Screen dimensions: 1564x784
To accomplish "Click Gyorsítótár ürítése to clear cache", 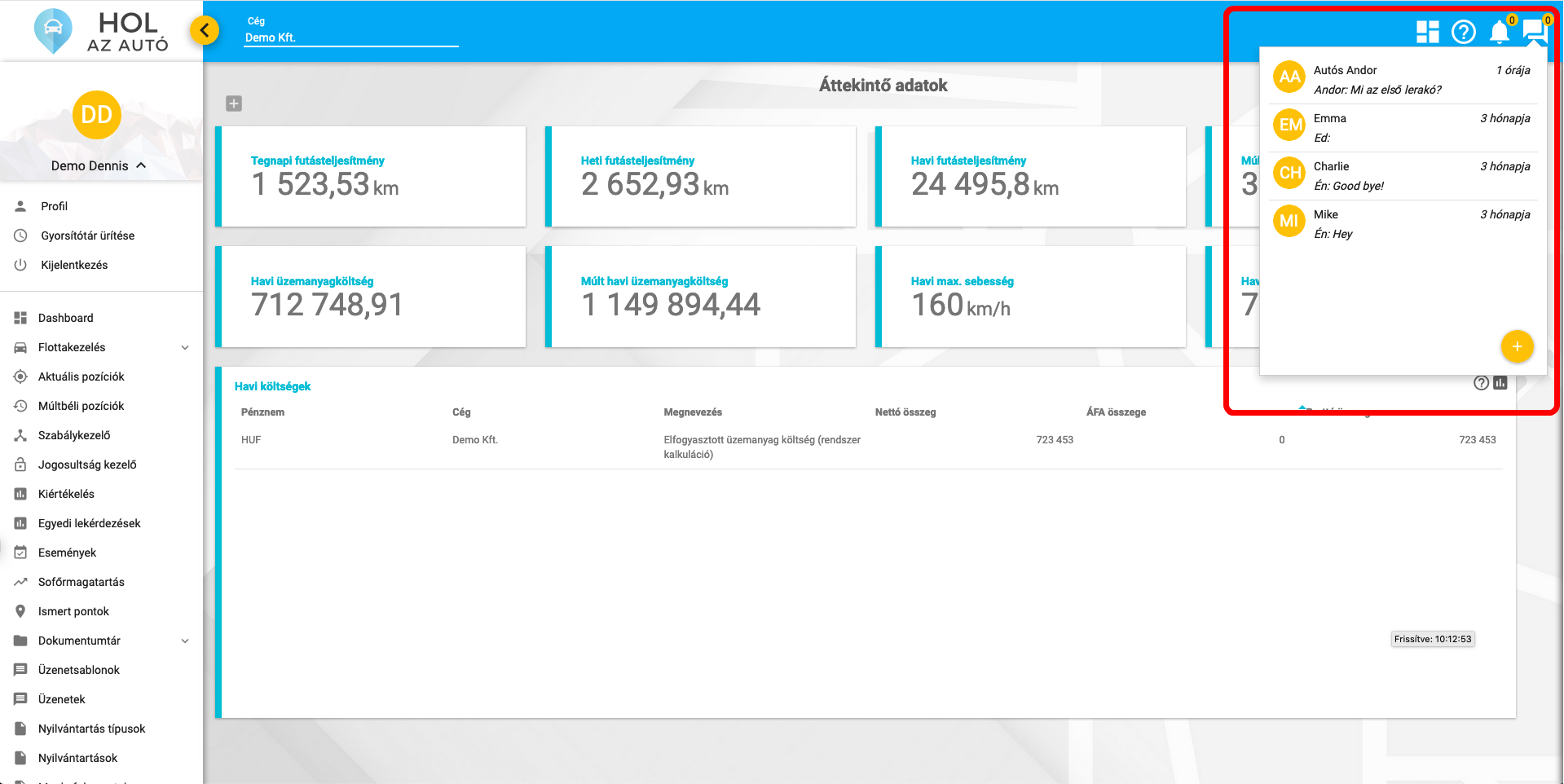I will pos(87,236).
